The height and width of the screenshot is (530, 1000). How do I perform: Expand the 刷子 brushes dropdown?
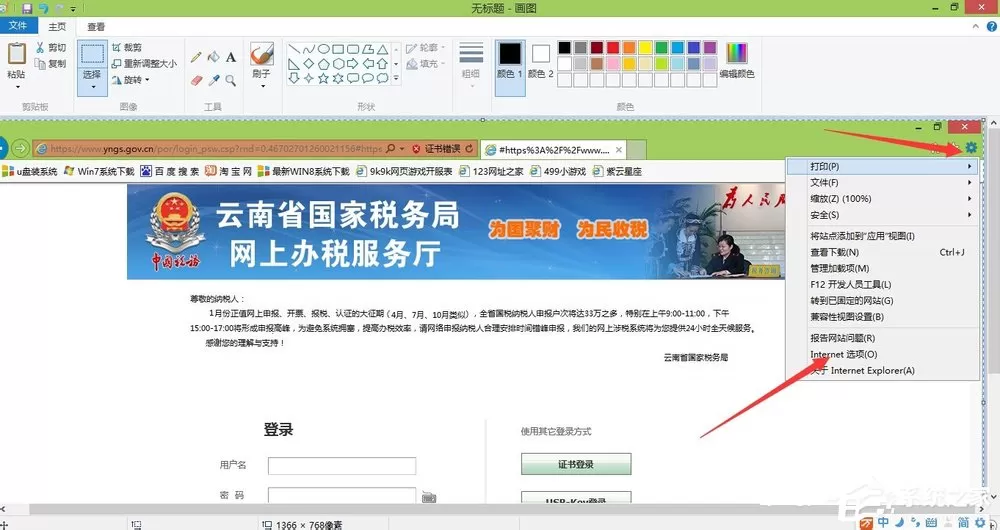261,85
